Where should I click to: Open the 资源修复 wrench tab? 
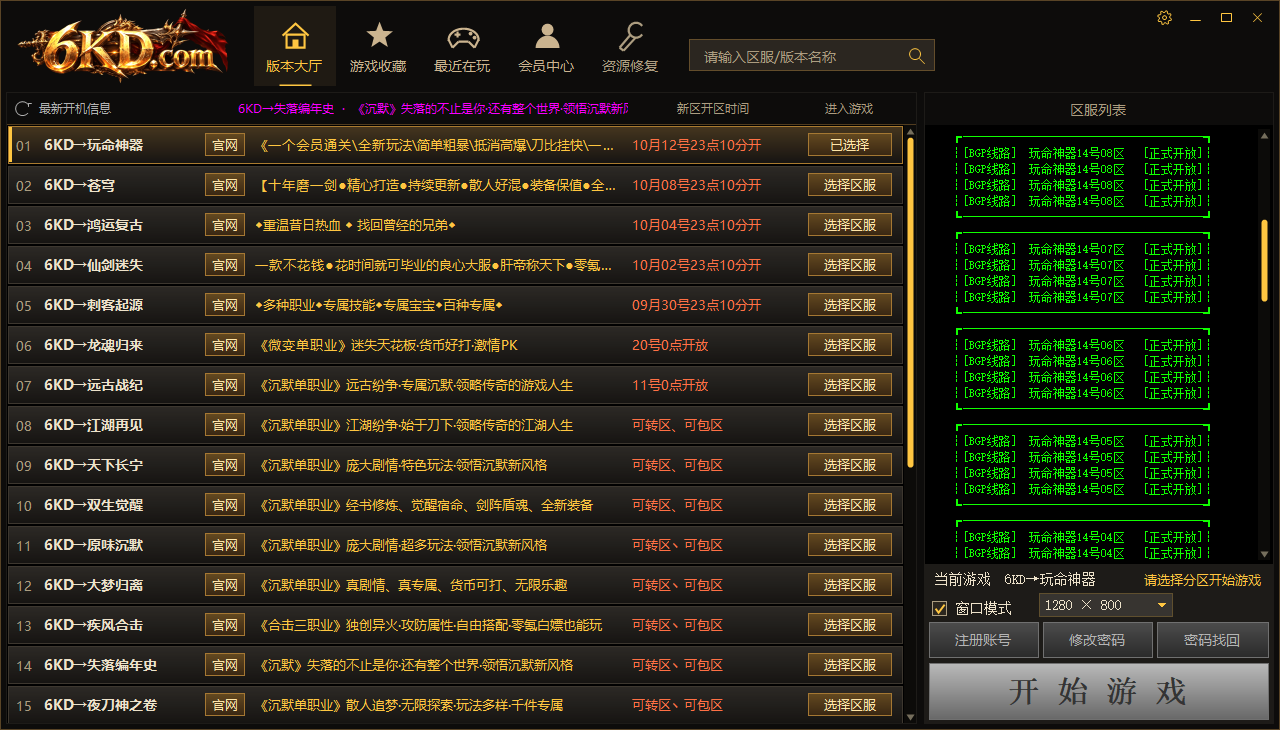(630, 47)
